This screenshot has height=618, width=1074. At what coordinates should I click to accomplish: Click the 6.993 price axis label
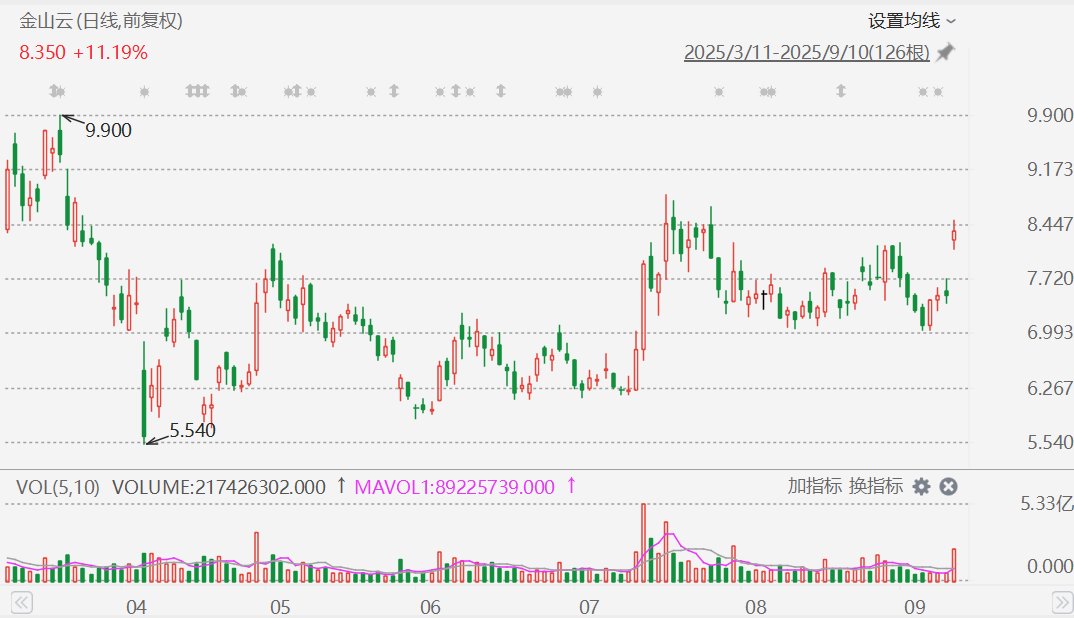coord(1050,332)
